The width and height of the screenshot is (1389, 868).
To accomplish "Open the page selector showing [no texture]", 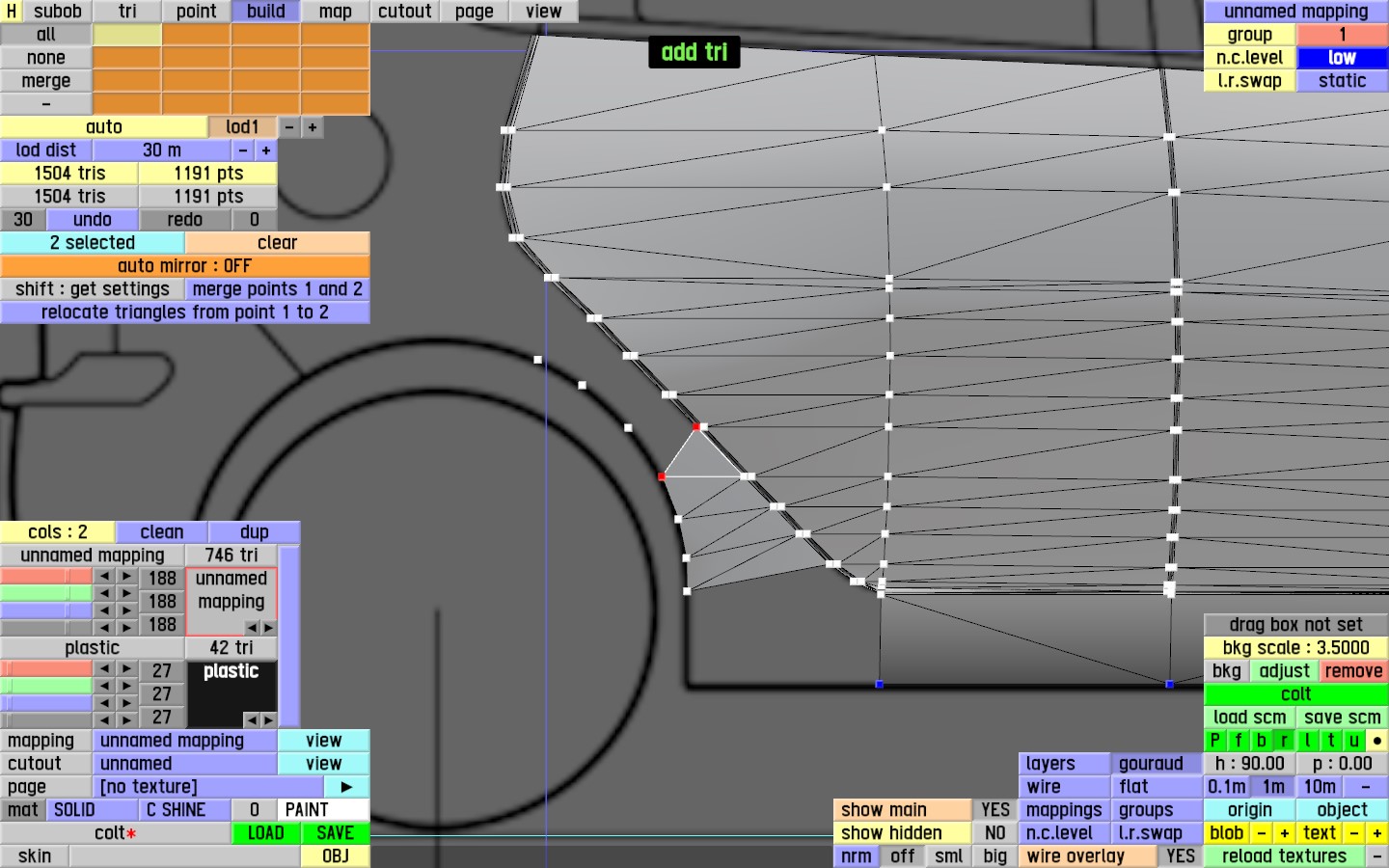I will point(208,787).
